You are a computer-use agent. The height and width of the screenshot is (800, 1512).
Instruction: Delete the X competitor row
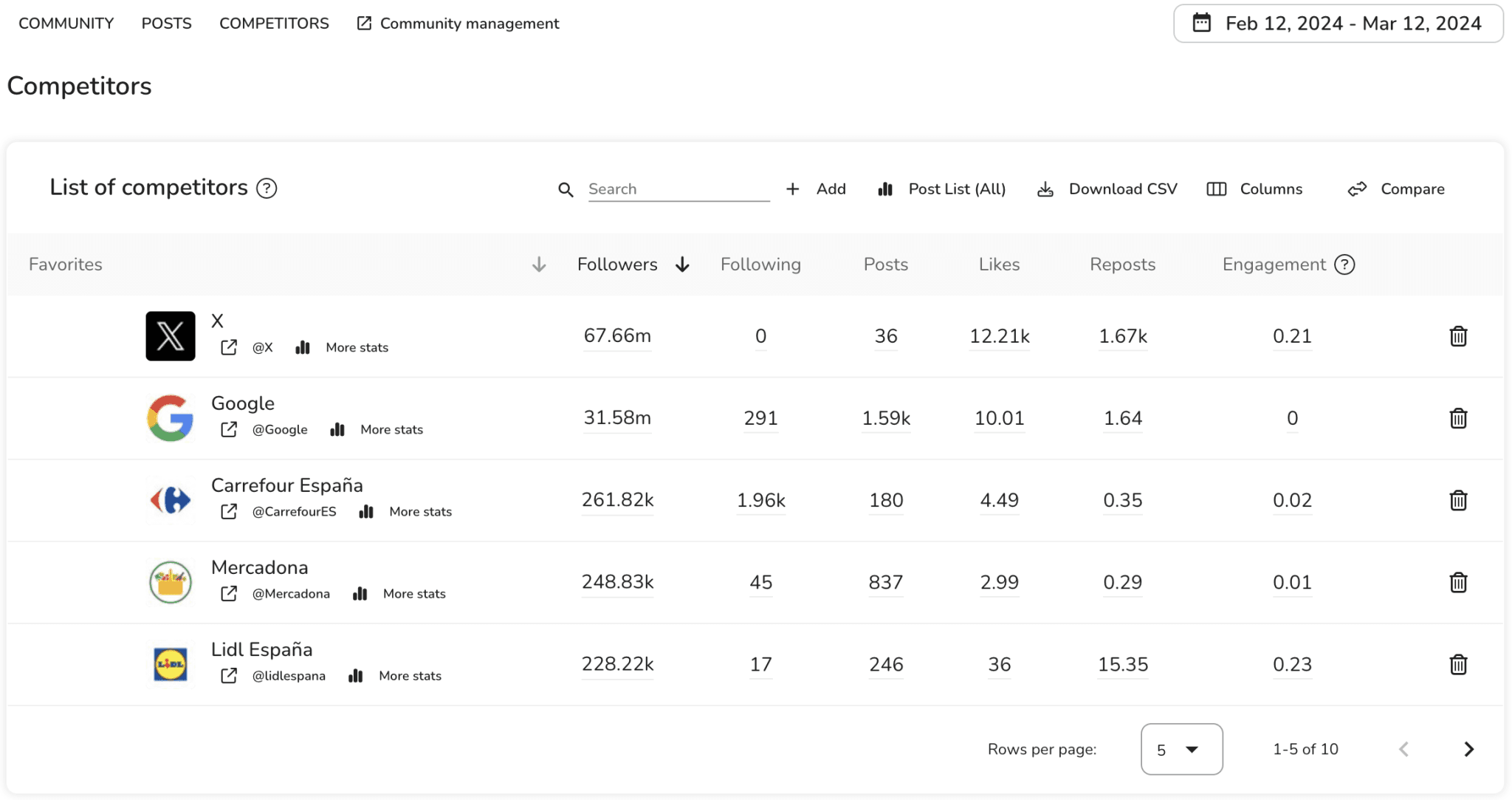coord(1458,336)
